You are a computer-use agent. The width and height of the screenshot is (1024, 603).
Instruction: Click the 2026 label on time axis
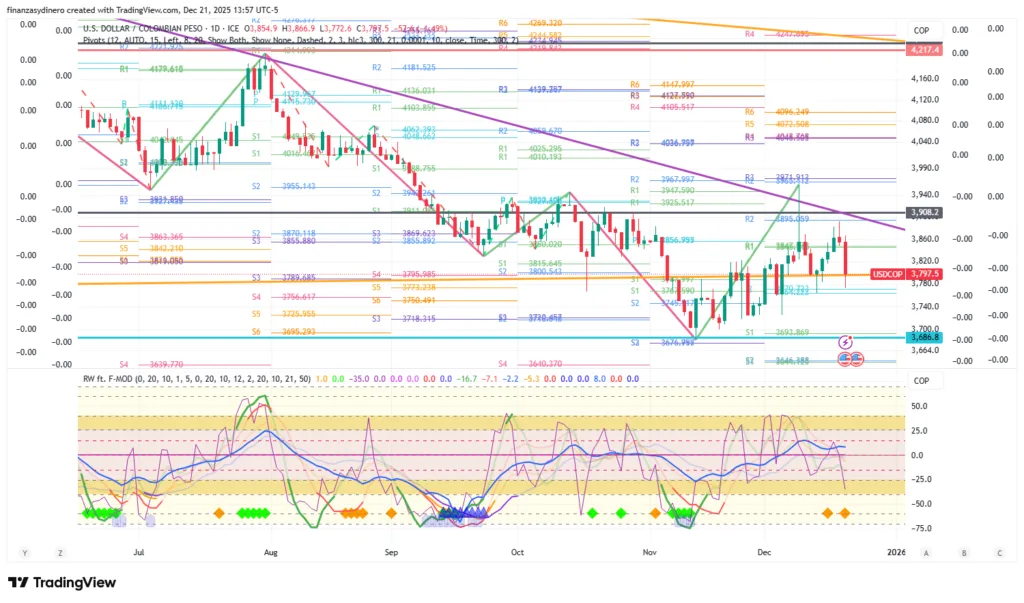(896, 551)
